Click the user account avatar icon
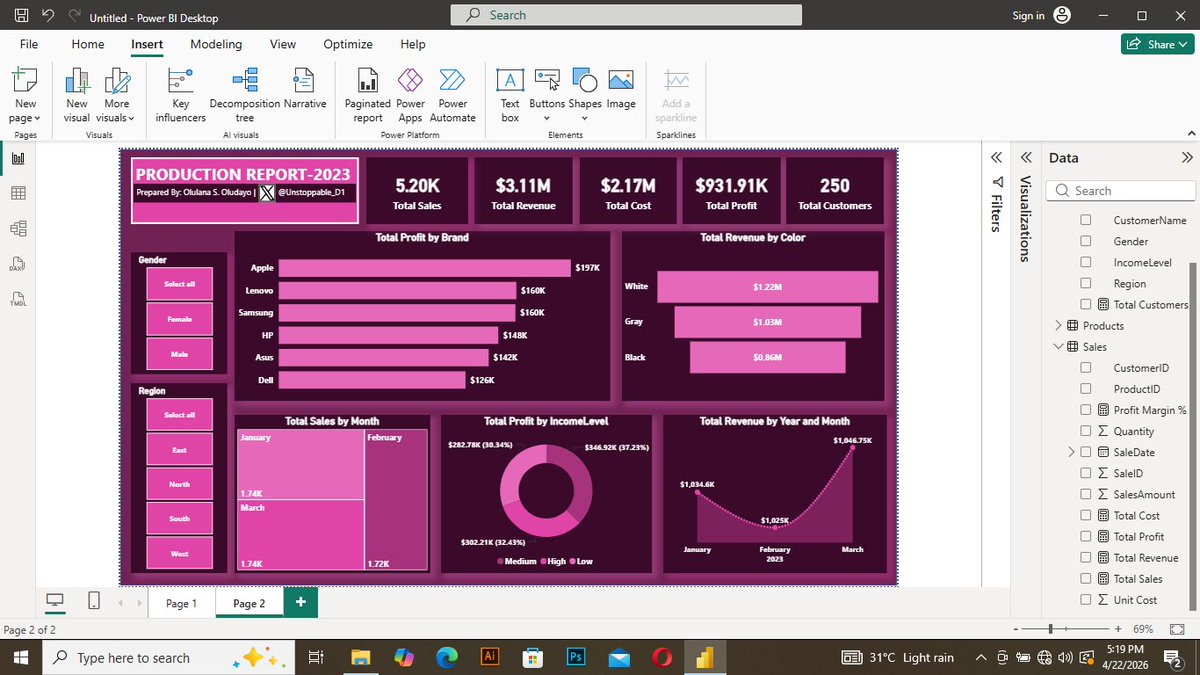Screen dimensions: 1200x675 tap(1062, 15)
